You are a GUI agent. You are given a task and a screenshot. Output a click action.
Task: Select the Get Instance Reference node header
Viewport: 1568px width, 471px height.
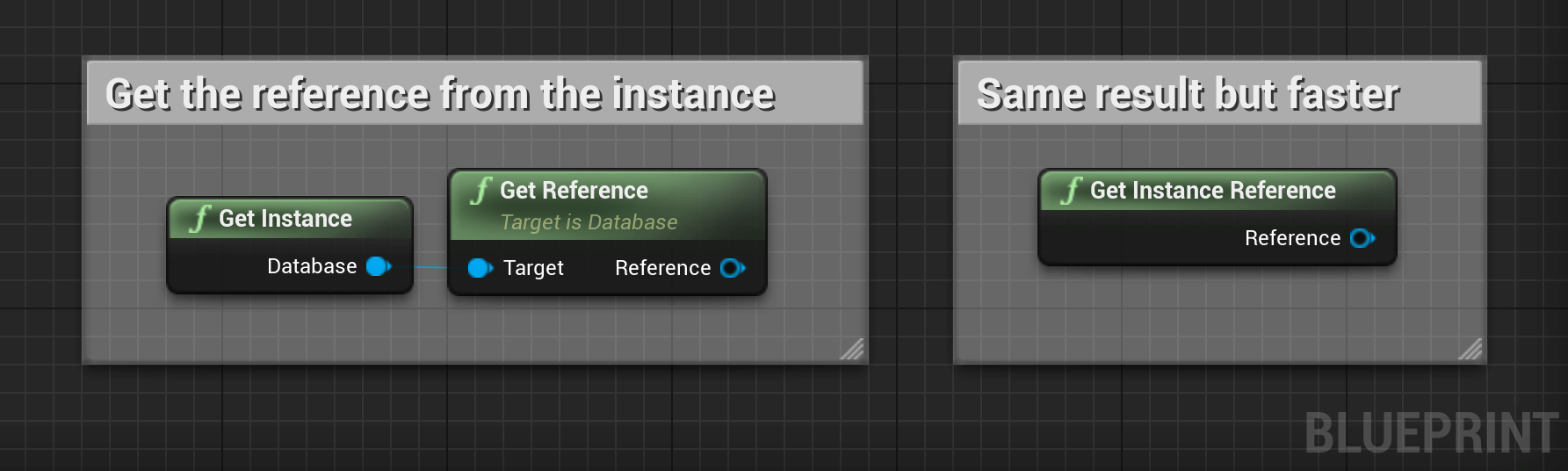(x=1218, y=191)
